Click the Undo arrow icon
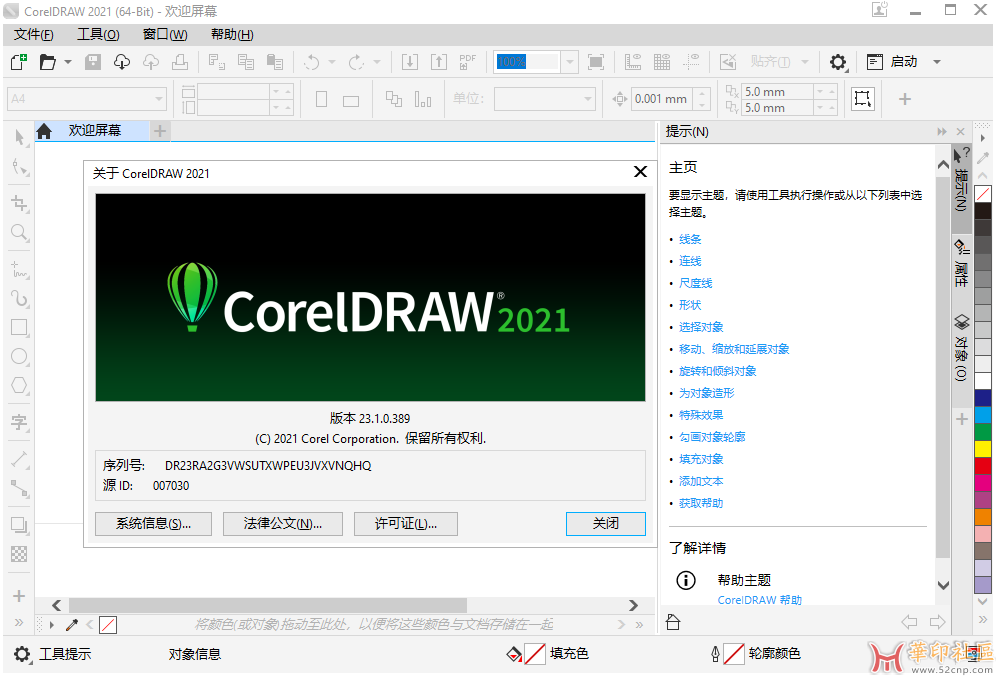997x677 pixels. pos(312,62)
